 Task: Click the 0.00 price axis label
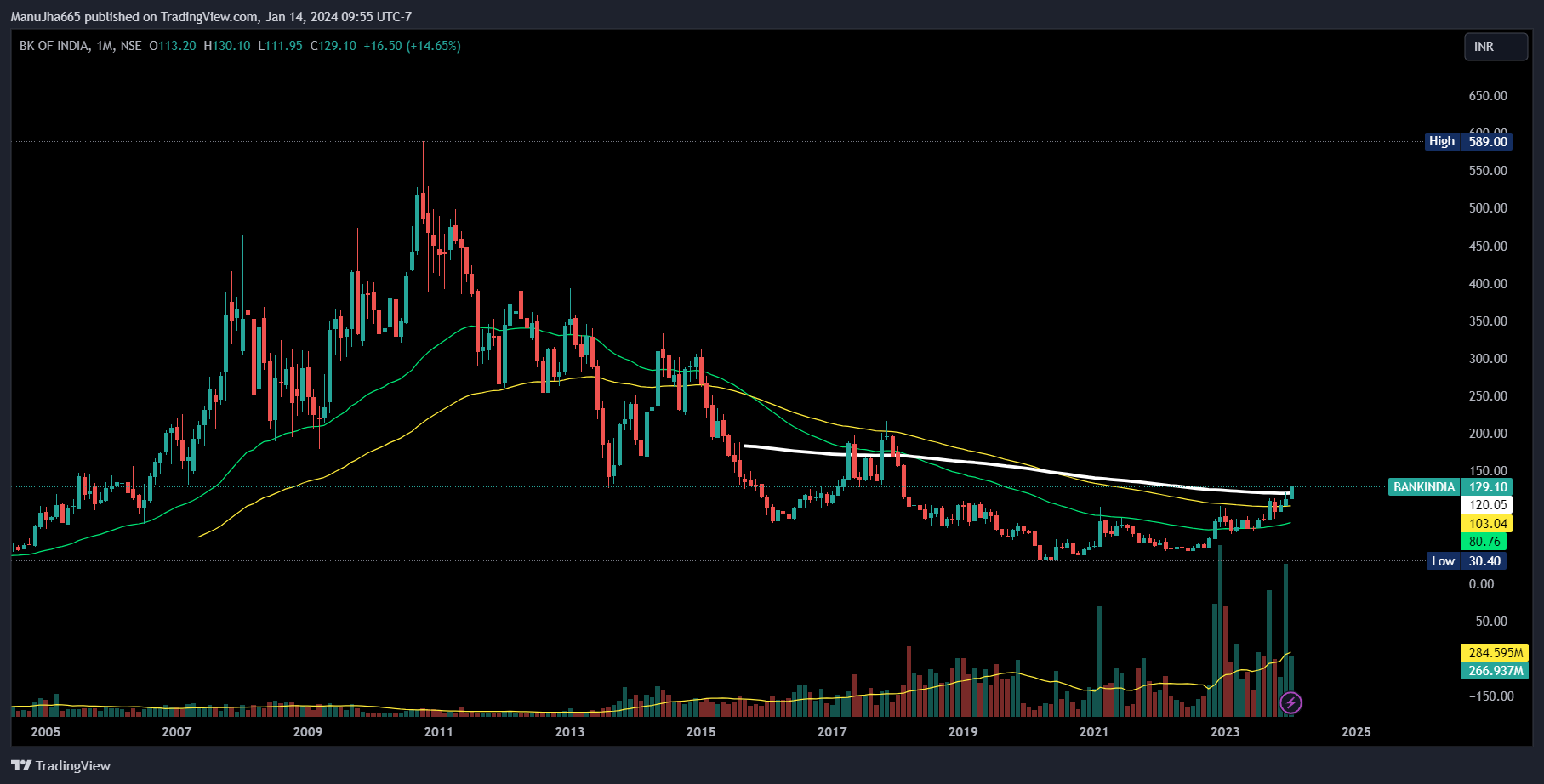[x=1481, y=584]
